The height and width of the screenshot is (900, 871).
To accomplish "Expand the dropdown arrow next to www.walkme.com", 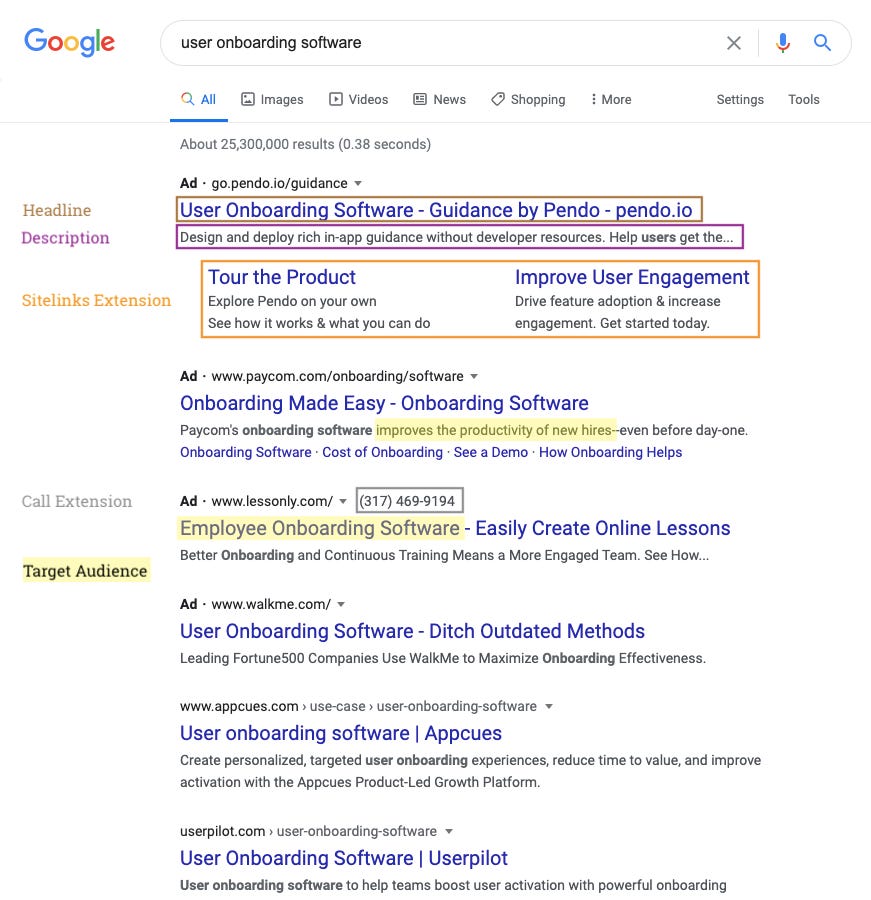I will tap(341, 604).
